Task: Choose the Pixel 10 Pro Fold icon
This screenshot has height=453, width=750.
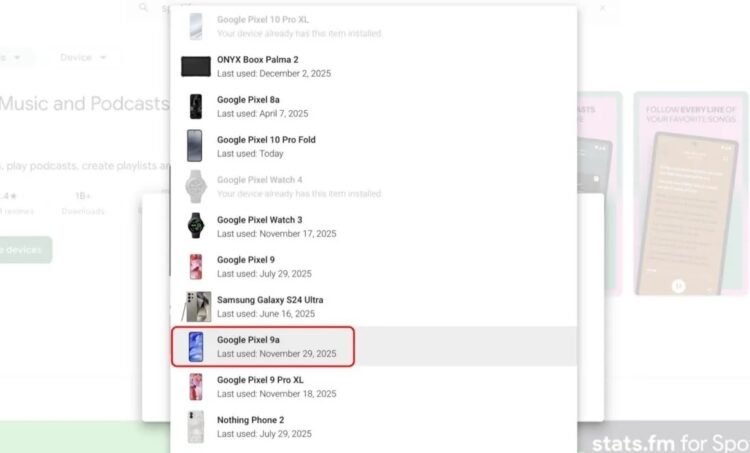Action: pos(195,146)
